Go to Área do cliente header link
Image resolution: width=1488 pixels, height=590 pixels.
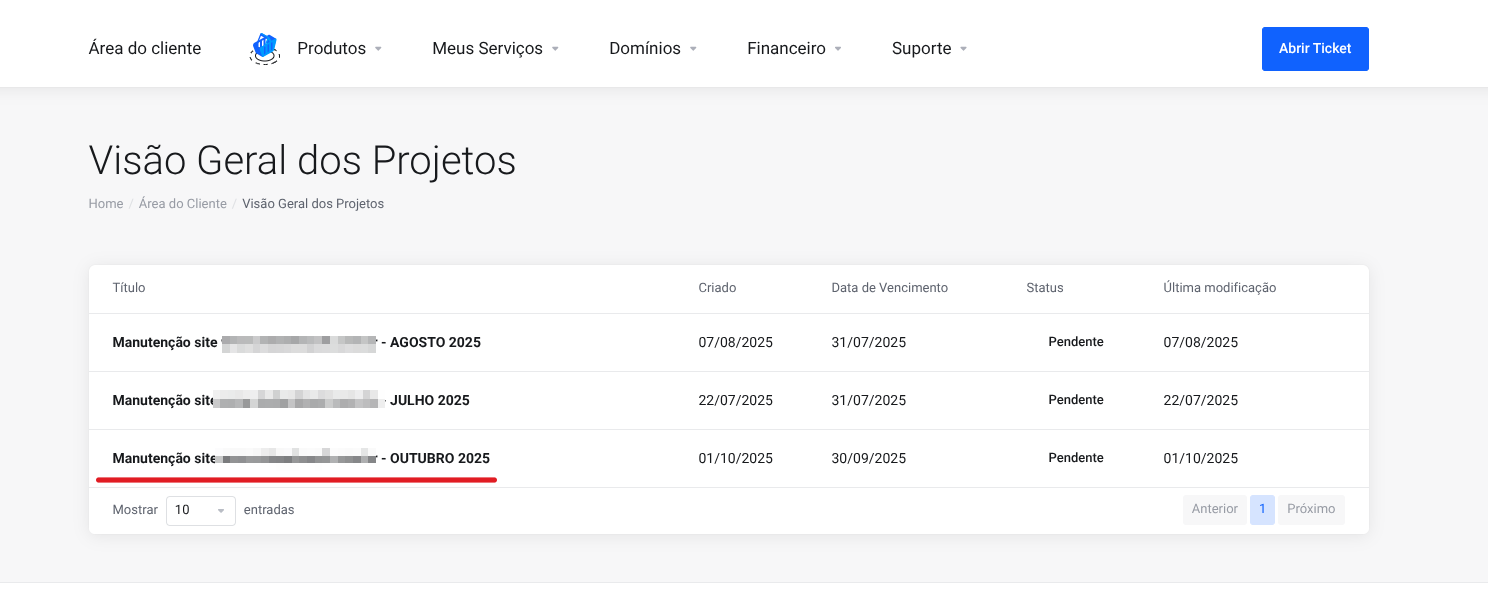145,48
